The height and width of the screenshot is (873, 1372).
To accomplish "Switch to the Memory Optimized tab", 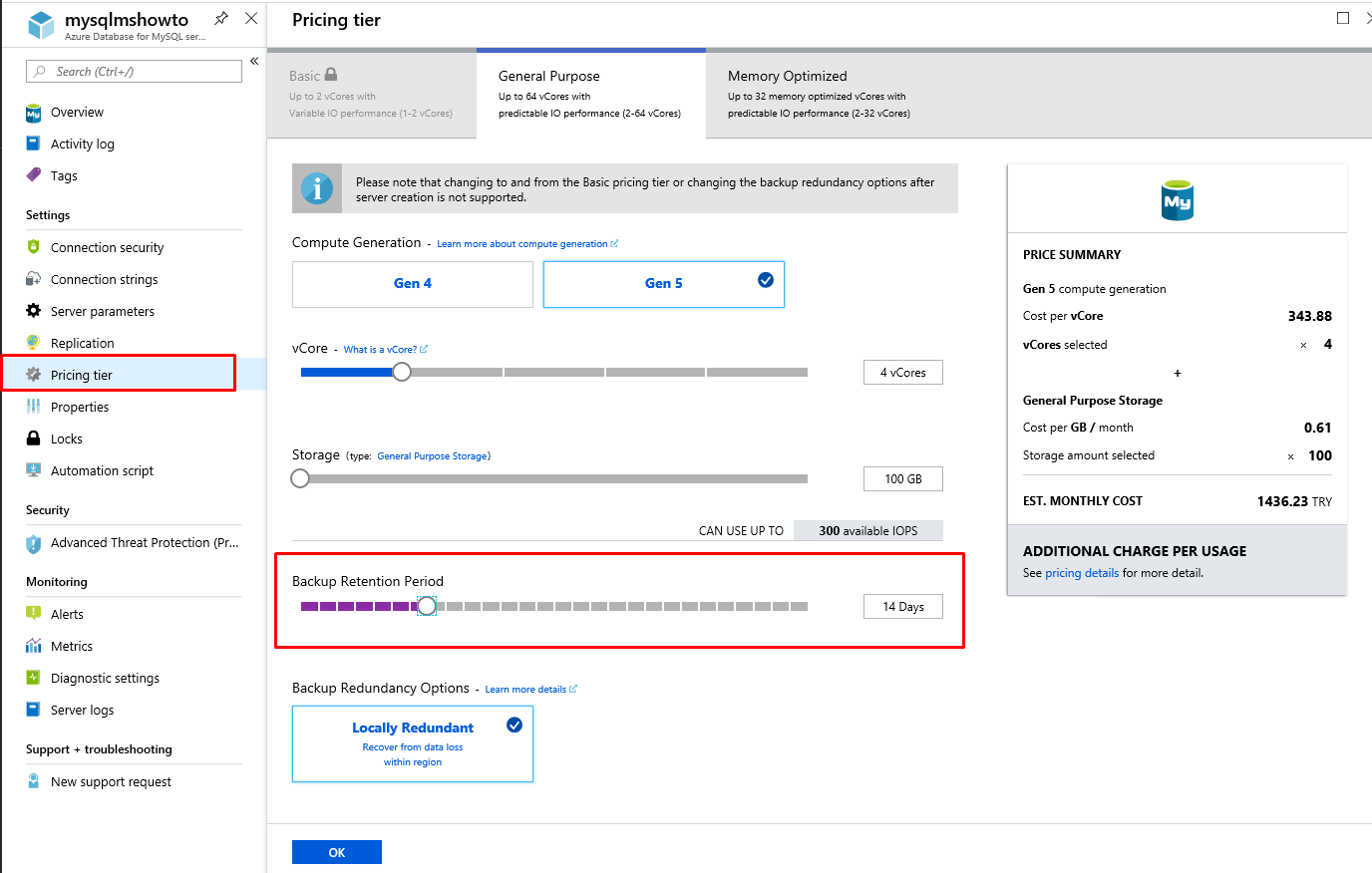I will (820, 94).
